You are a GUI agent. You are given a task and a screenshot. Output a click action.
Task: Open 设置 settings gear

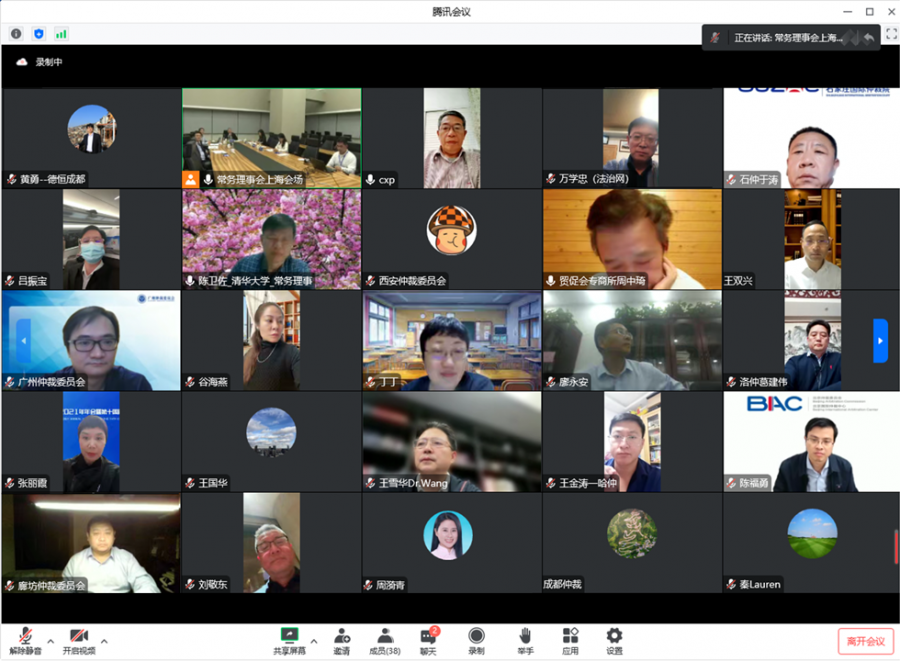pyautogui.click(x=614, y=640)
